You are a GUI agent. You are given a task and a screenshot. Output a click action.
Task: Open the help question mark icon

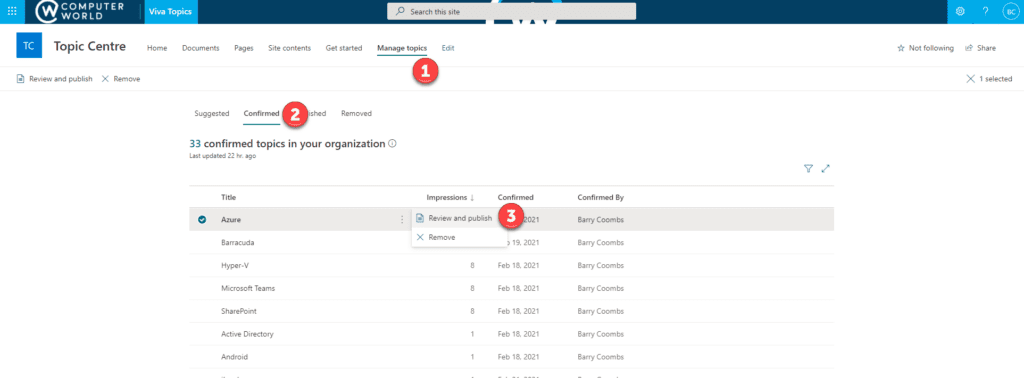[985, 11]
